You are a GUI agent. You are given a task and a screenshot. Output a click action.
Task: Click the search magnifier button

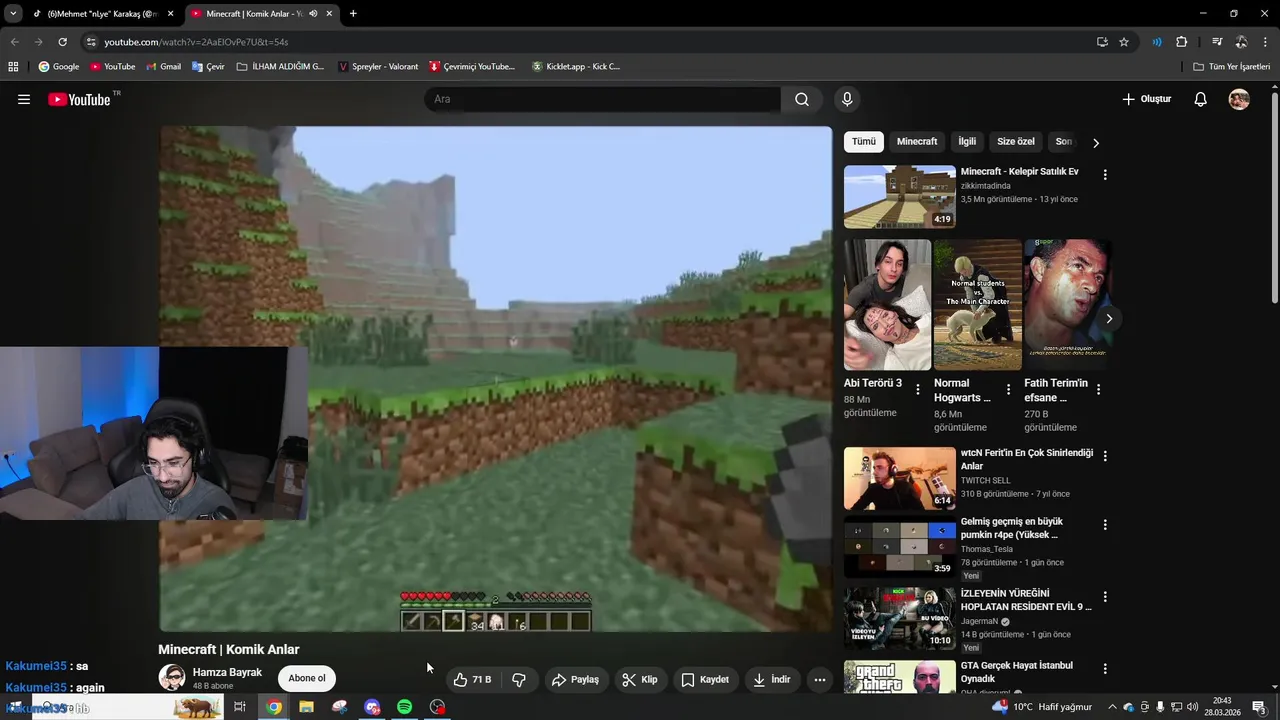pyautogui.click(x=802, y=99)
